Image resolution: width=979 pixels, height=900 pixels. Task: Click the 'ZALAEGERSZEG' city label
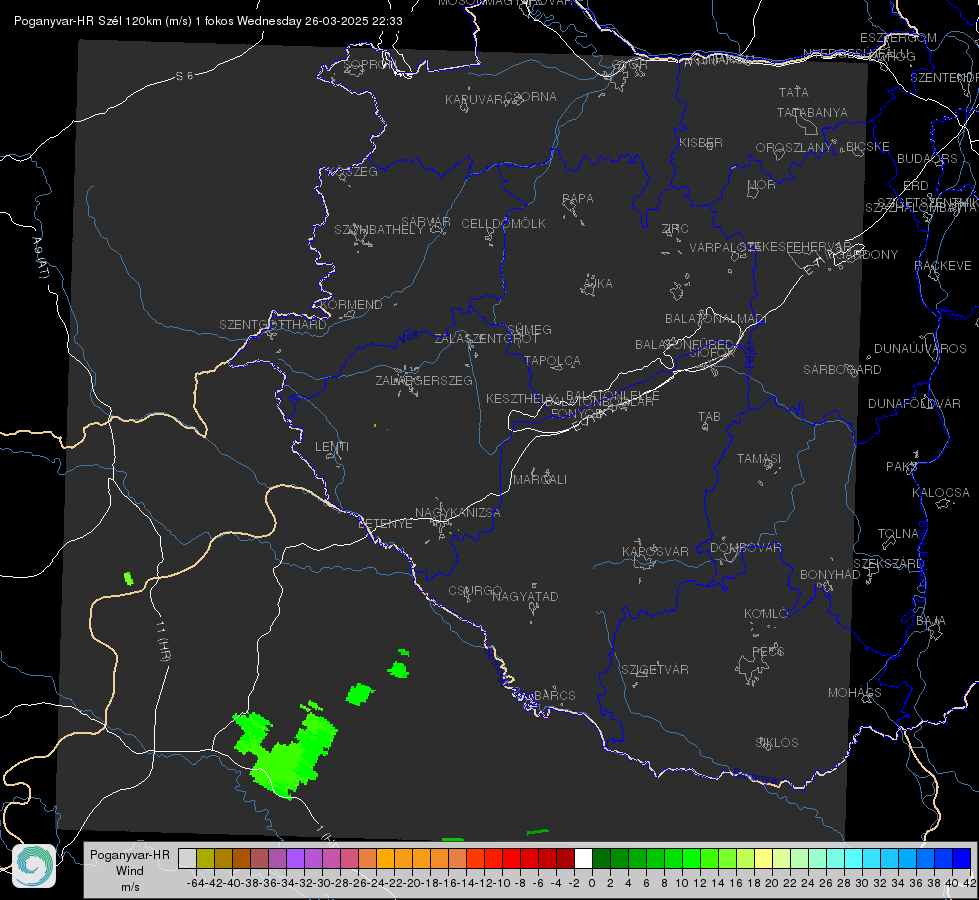tap(424, 380)
